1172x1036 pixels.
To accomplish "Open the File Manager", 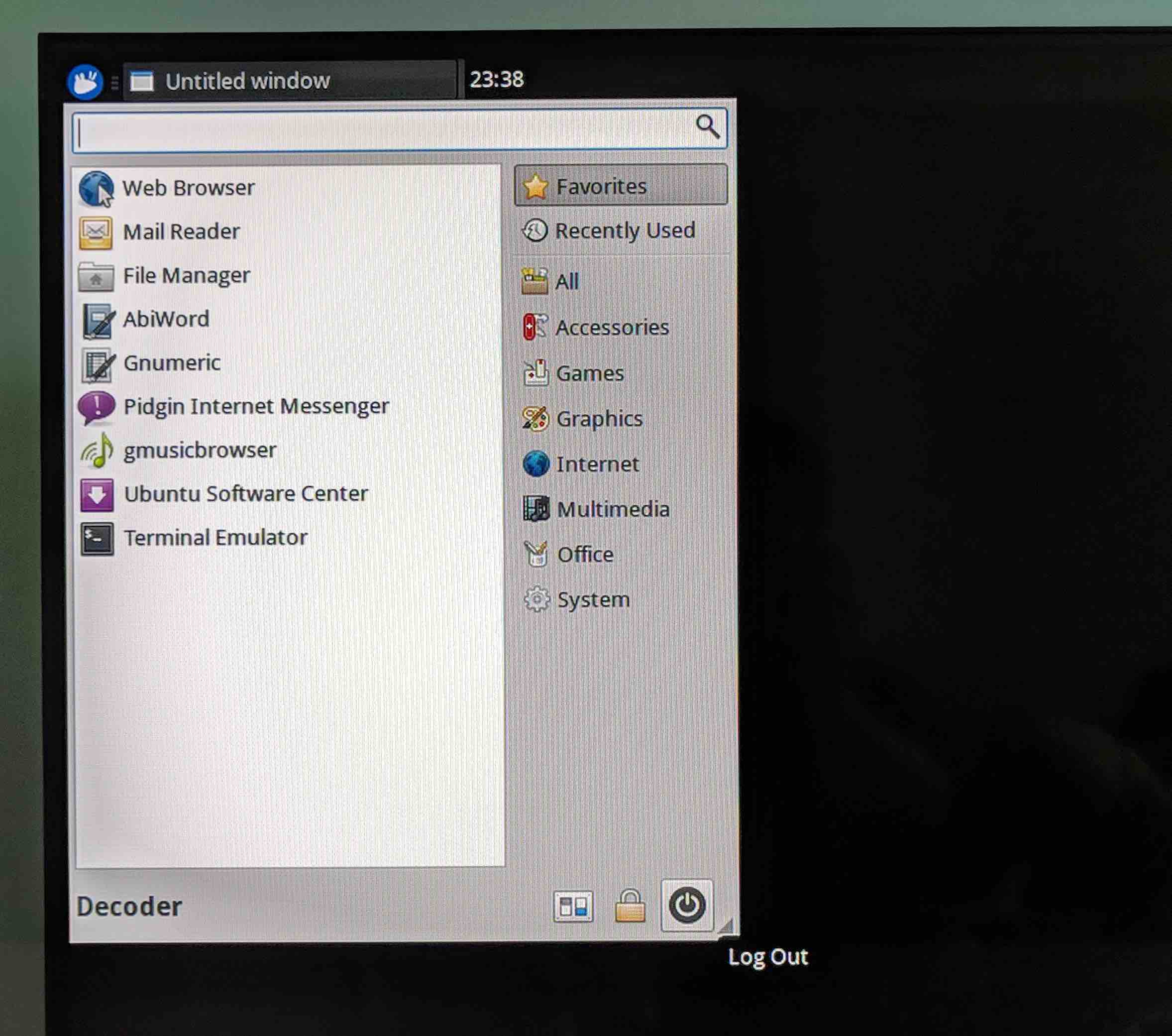I will pyautogui.click(x=186, y=275).
